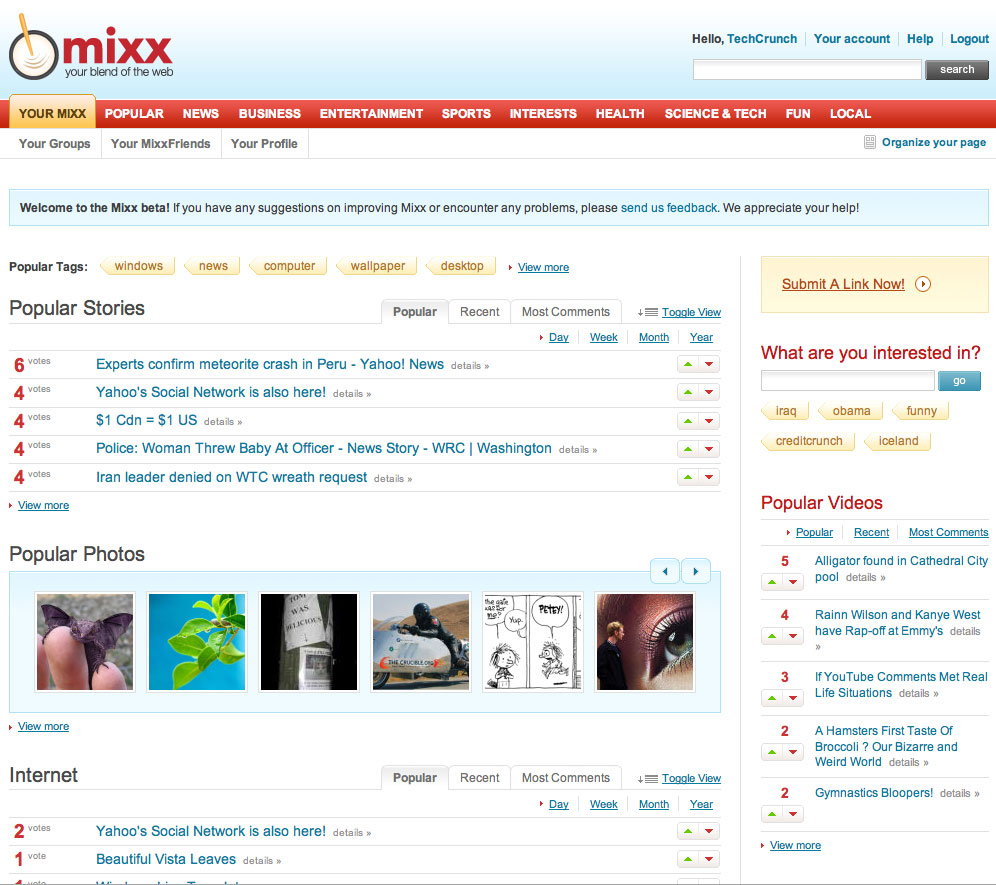Open the motorcycle racer photo thumbnail
The width and height of the screenshot is (996, 885).
coord(421,642)
